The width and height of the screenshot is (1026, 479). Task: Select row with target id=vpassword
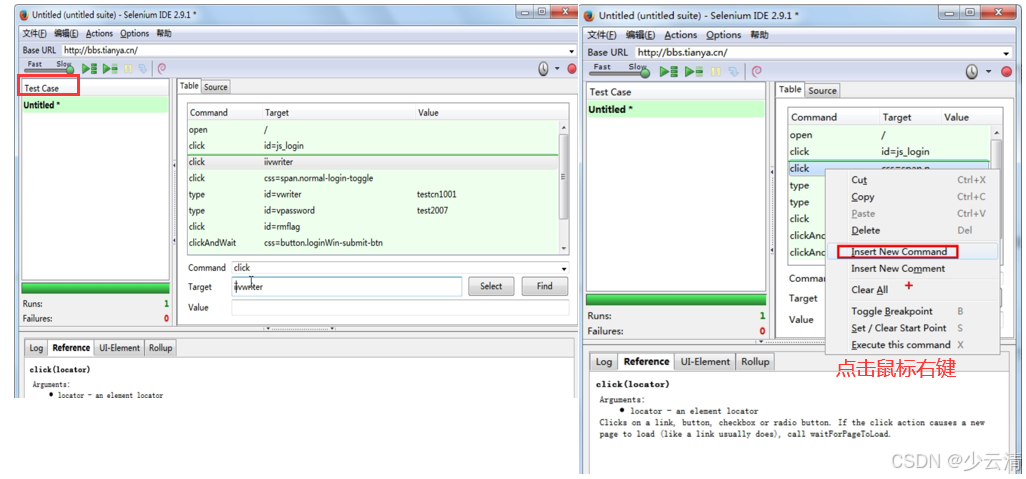tap(373, 211)
